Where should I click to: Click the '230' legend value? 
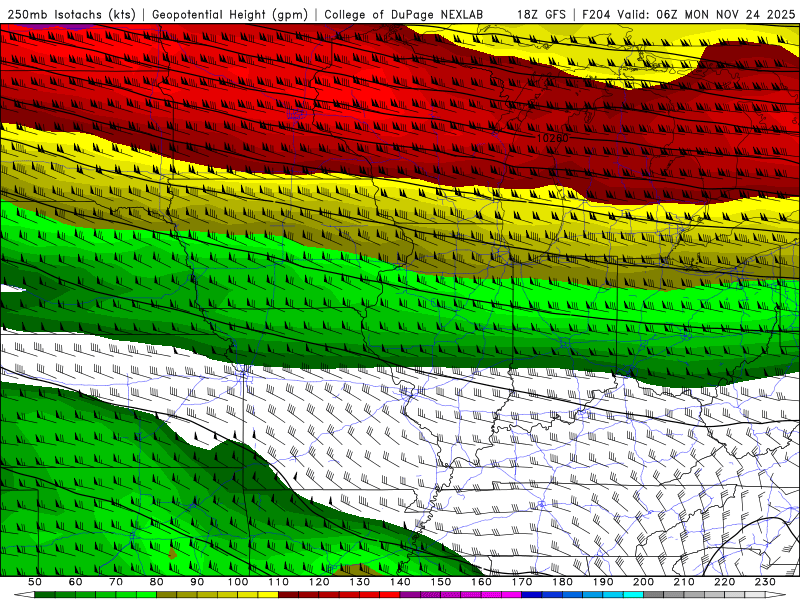[x=765, y=582]
